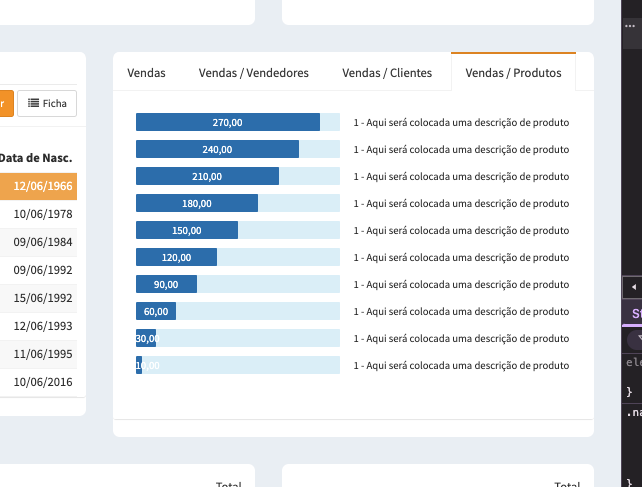642x487 pixels.
Task: Select the Vendas / Clientes tab
Action: (387, 73)
